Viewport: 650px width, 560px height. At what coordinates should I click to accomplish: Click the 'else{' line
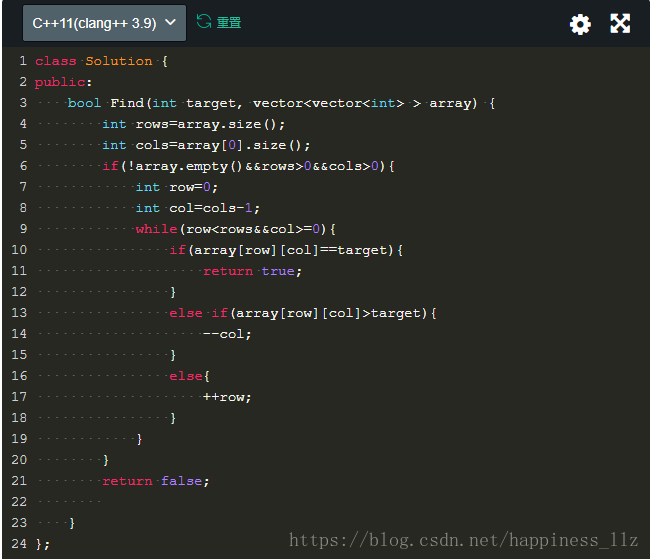pos(189,376)
